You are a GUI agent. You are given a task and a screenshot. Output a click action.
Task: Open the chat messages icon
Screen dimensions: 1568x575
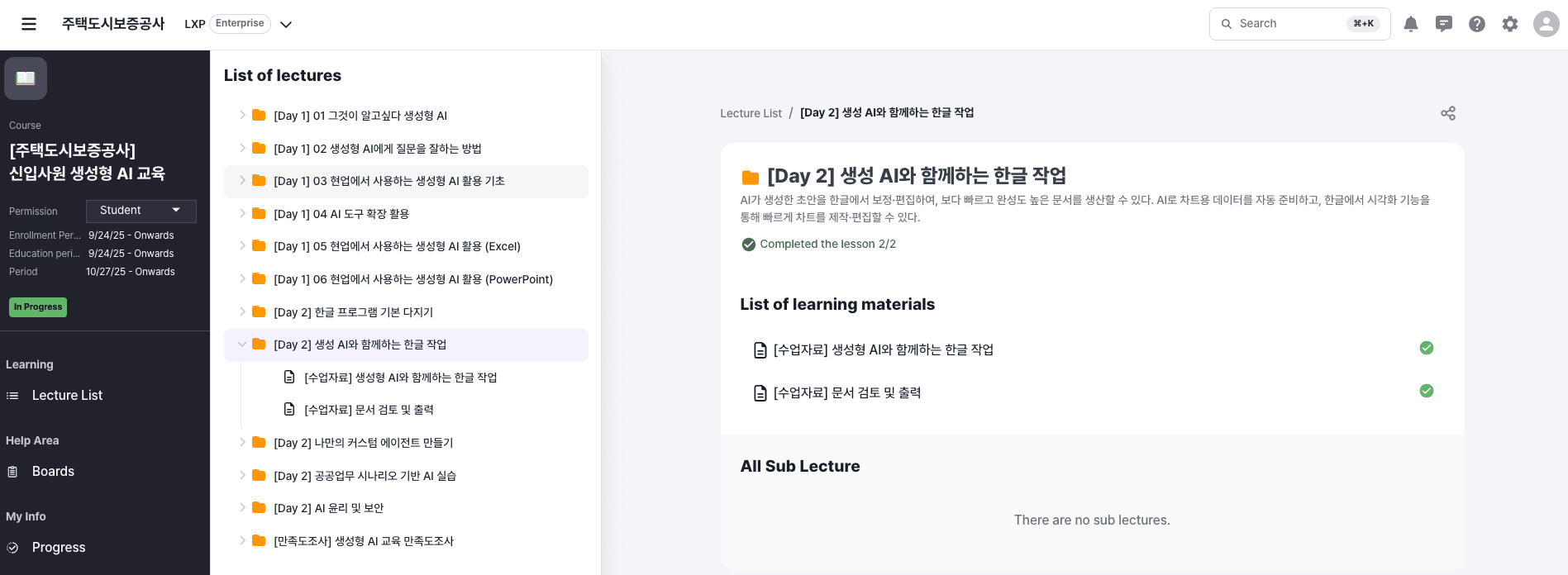(1444, 24)
